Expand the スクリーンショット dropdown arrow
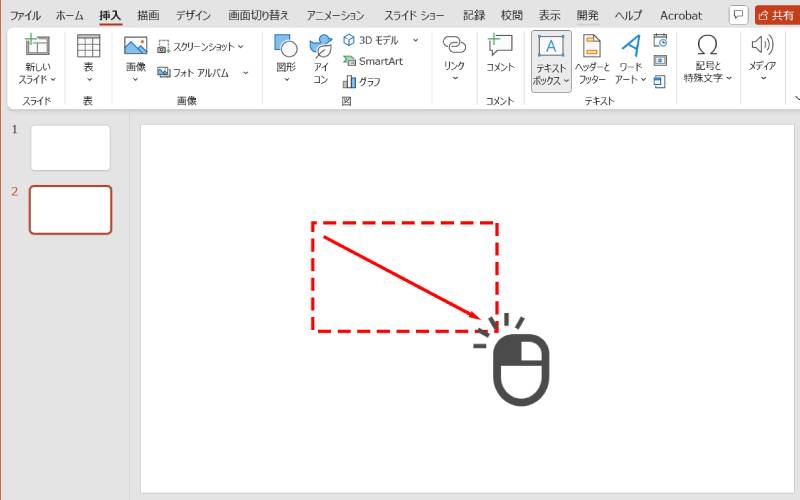Viewport: 800px width, 500px height. (240, 47)
